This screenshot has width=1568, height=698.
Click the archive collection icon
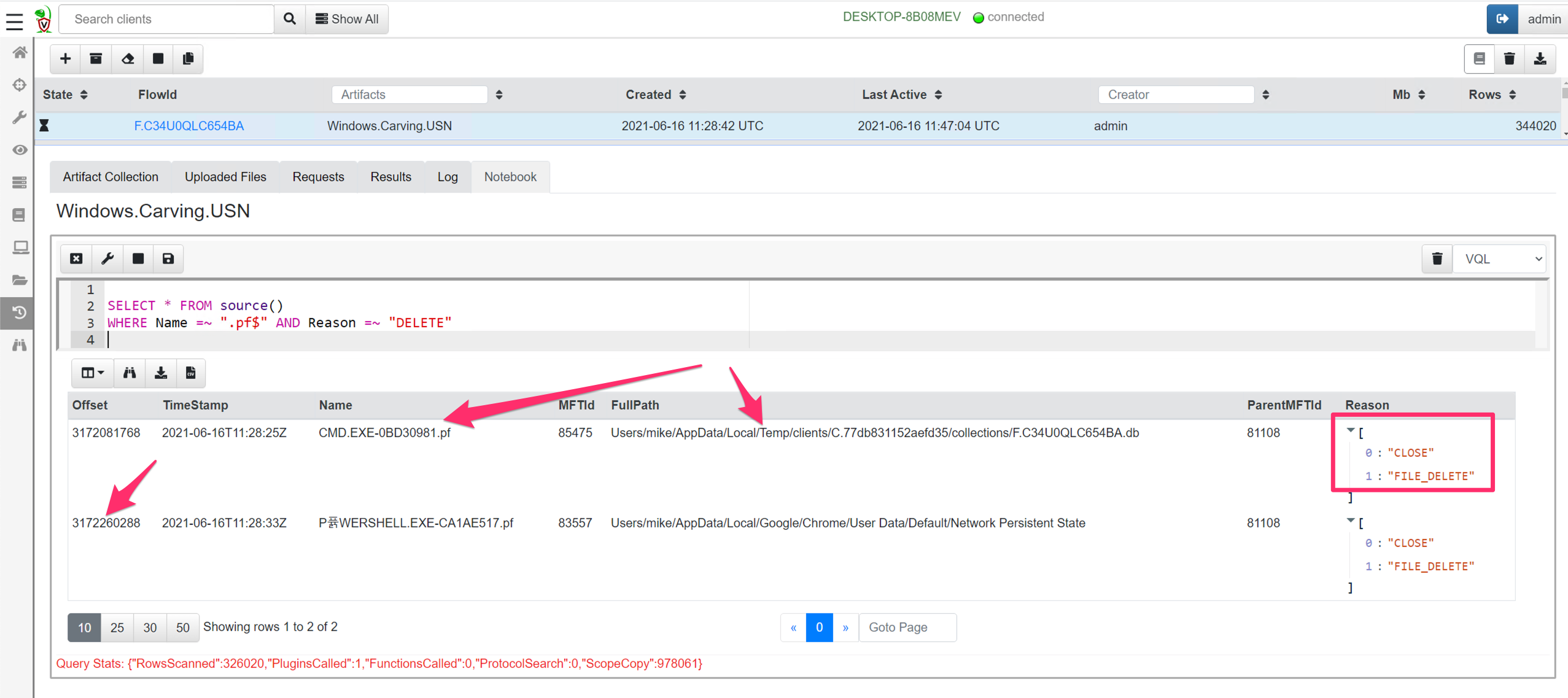tap(96, 58)
